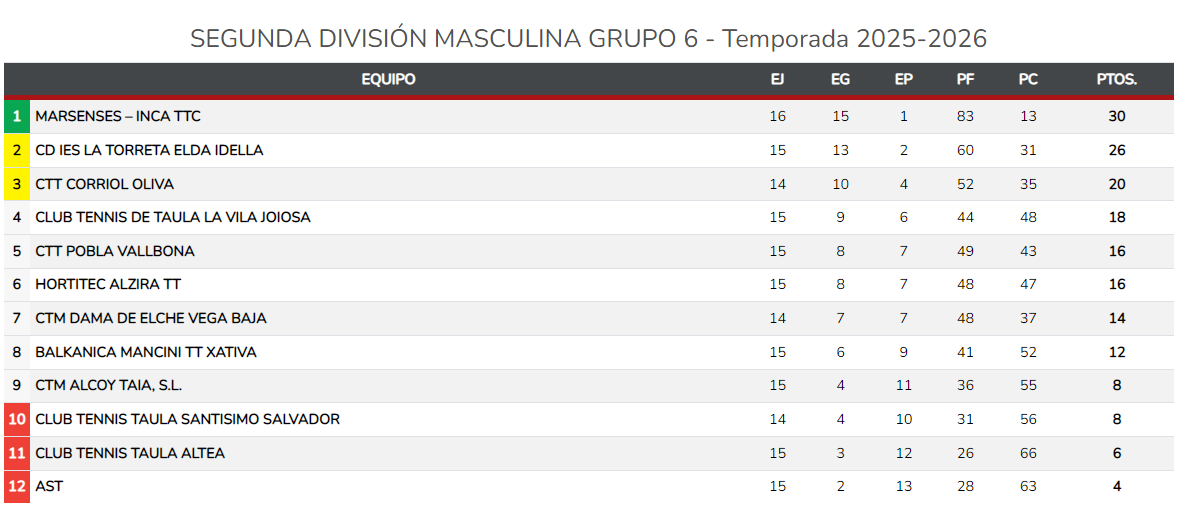The image size is (1184, 513).
Task: Click CTM DAMA DE ELCHE VEGA BAJA
Action: 151,319
